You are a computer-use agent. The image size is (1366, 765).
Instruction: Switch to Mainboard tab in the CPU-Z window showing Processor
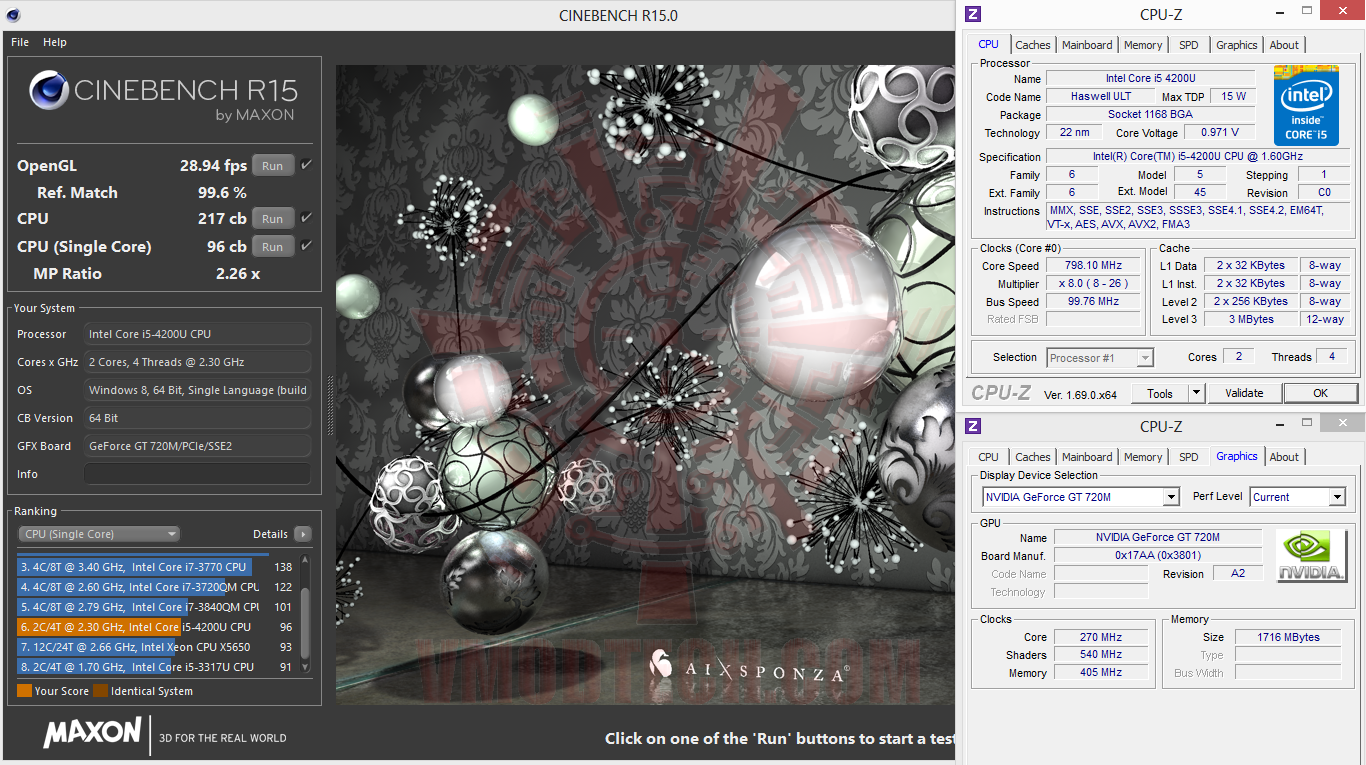tap(1087, 45)
